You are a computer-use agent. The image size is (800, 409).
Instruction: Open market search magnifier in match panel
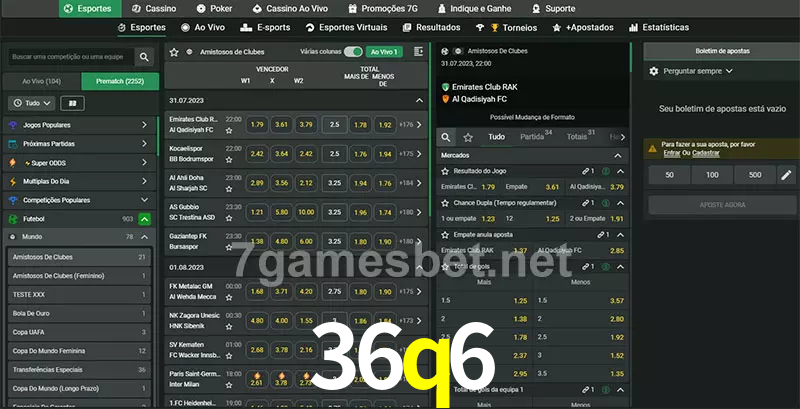(x=446, y=137)
